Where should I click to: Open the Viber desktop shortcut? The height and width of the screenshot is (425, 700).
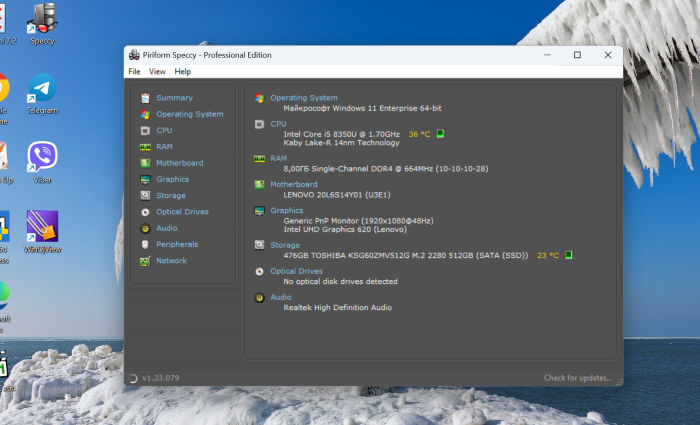(x=42, y=163)
